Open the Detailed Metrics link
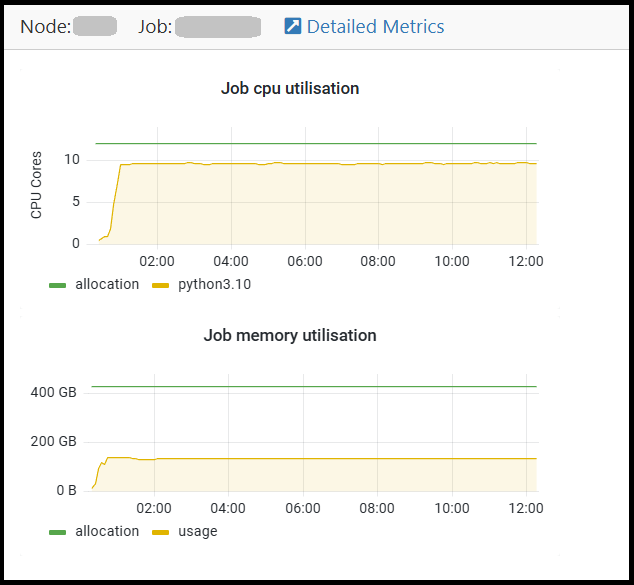This screenshot has height=585, width=634. pos(375,27)
